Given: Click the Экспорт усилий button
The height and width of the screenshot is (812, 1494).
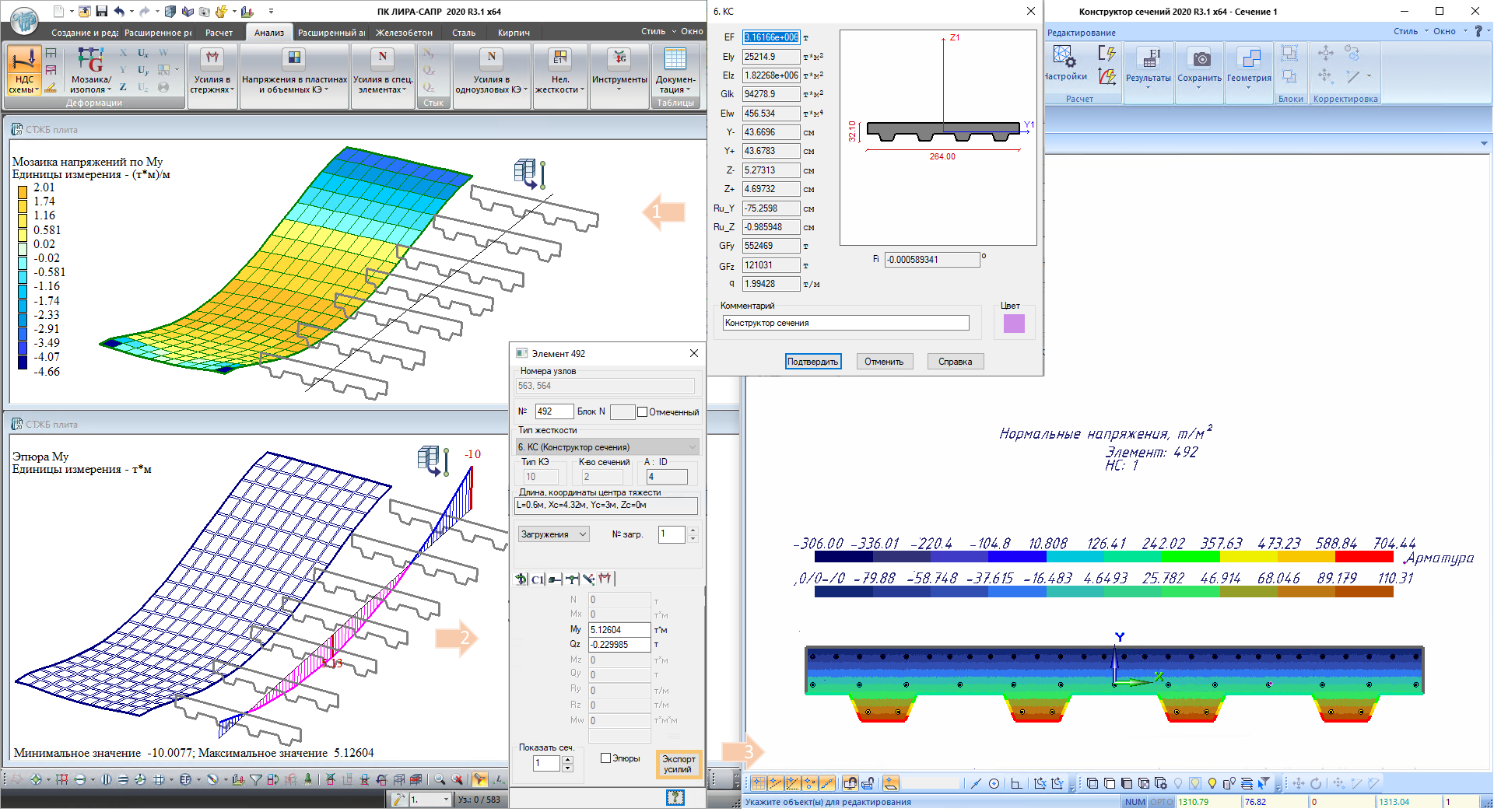Looking at the screenshot, I should (678, 764).
